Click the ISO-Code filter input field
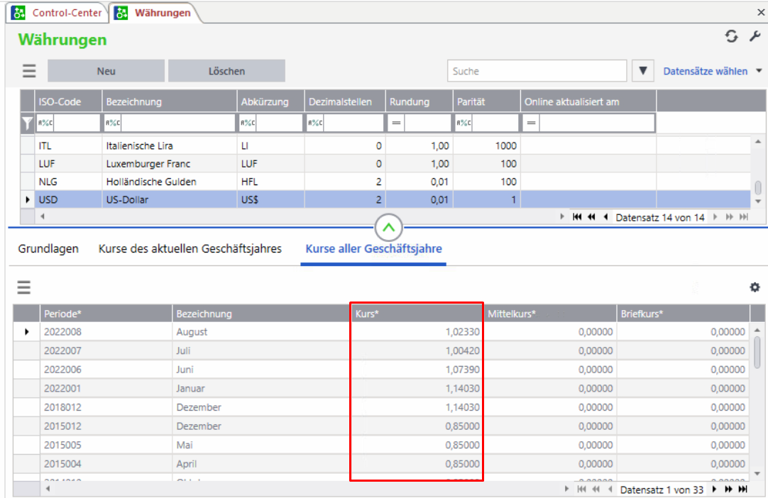This screenshot has height=498, width=768. [x=77, y=123]
